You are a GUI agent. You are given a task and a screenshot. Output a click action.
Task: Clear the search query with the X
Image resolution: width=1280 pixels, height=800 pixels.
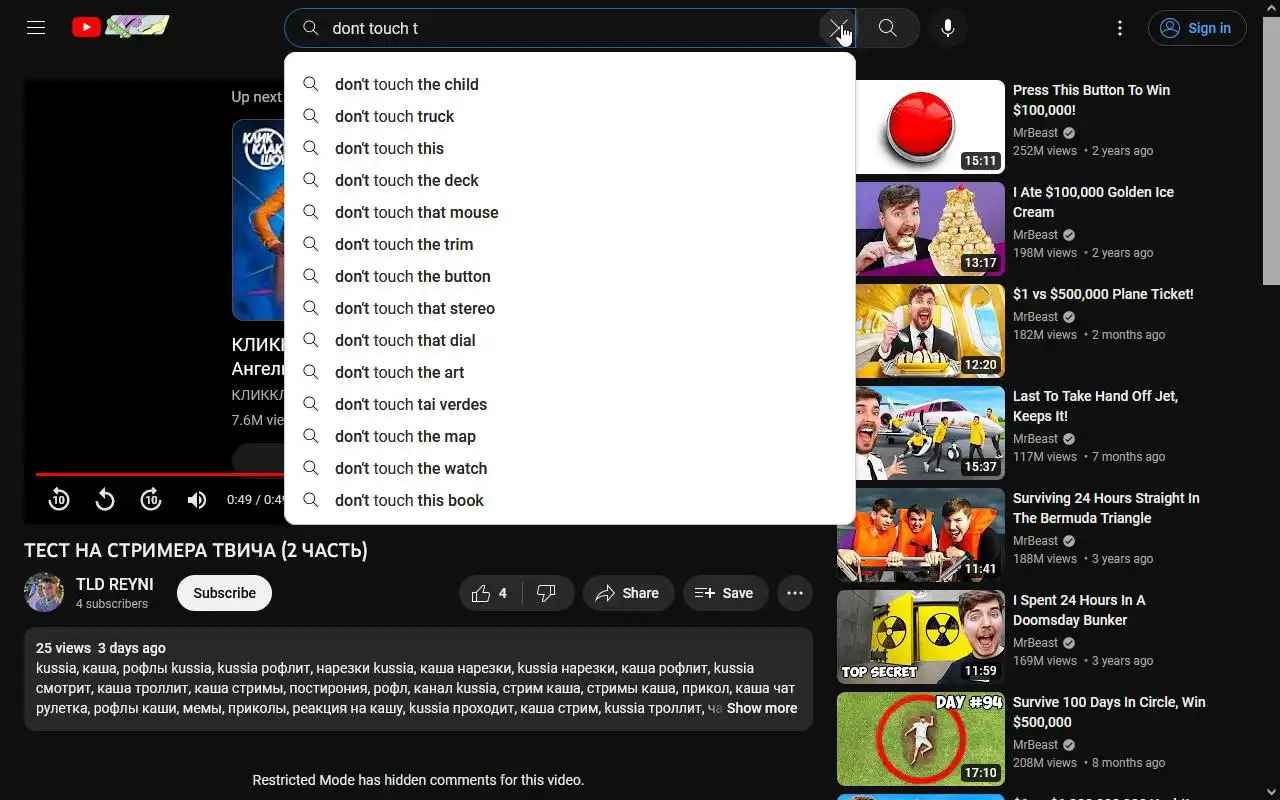pos(837,28)
